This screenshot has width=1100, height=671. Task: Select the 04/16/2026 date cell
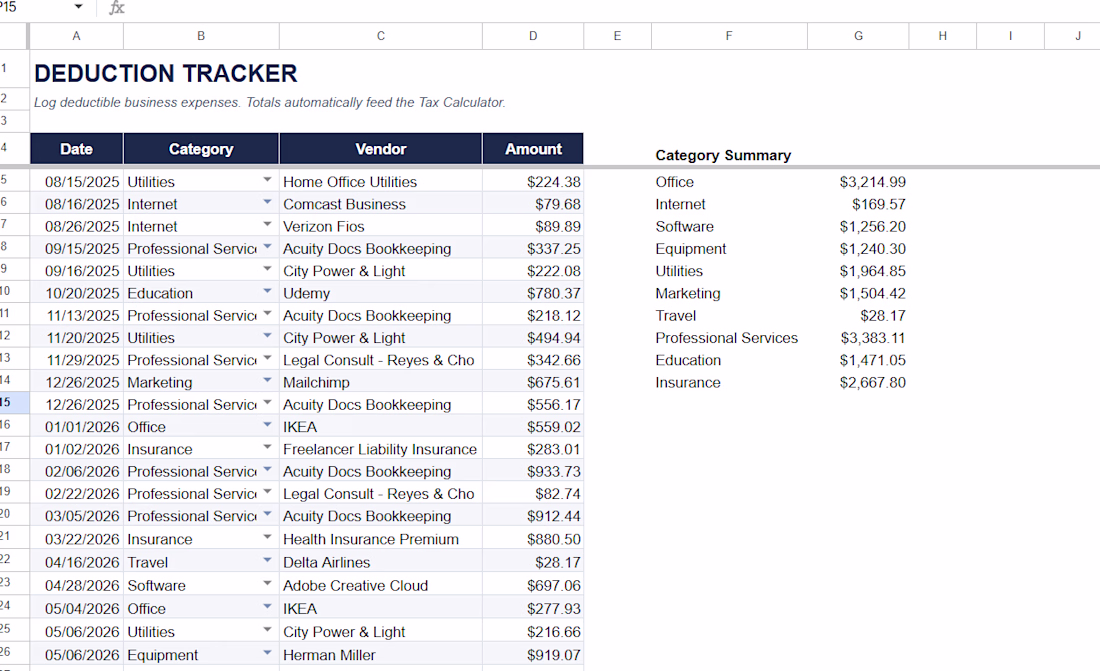[x=76, y=562]
